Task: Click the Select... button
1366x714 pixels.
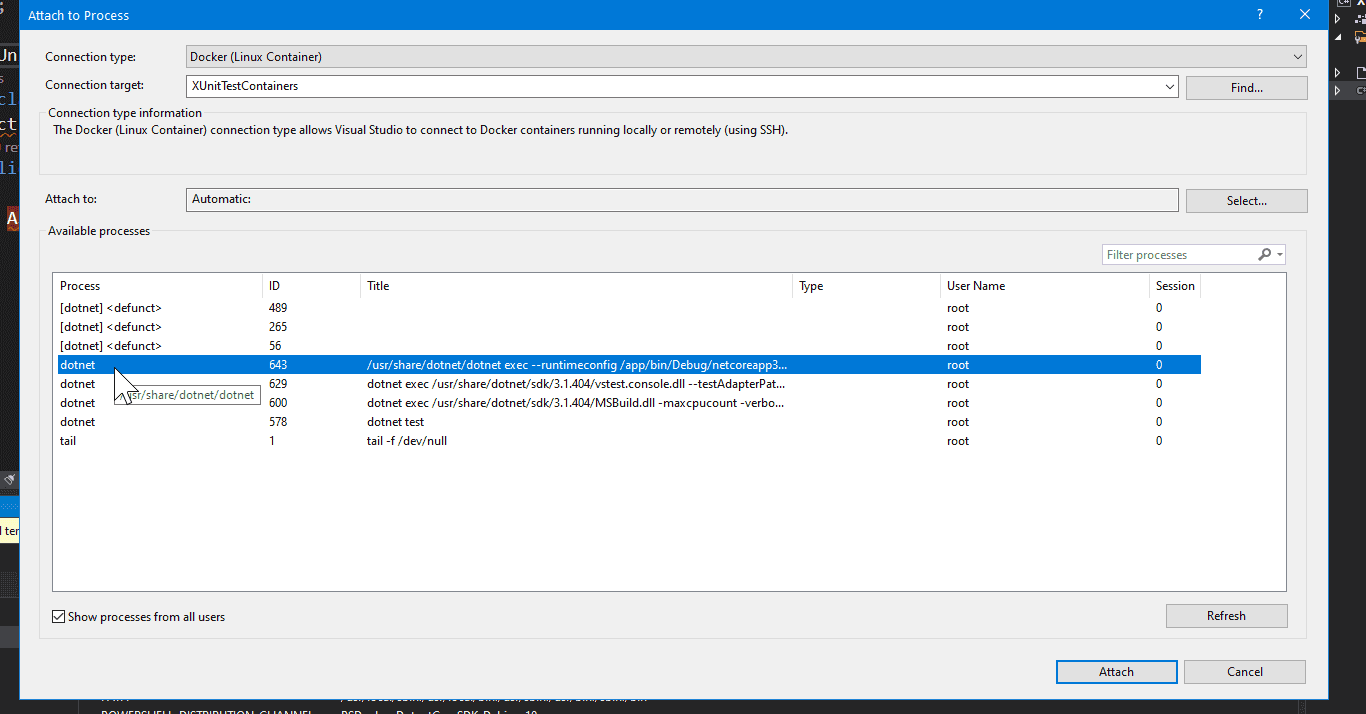Action: (1246, 201)
